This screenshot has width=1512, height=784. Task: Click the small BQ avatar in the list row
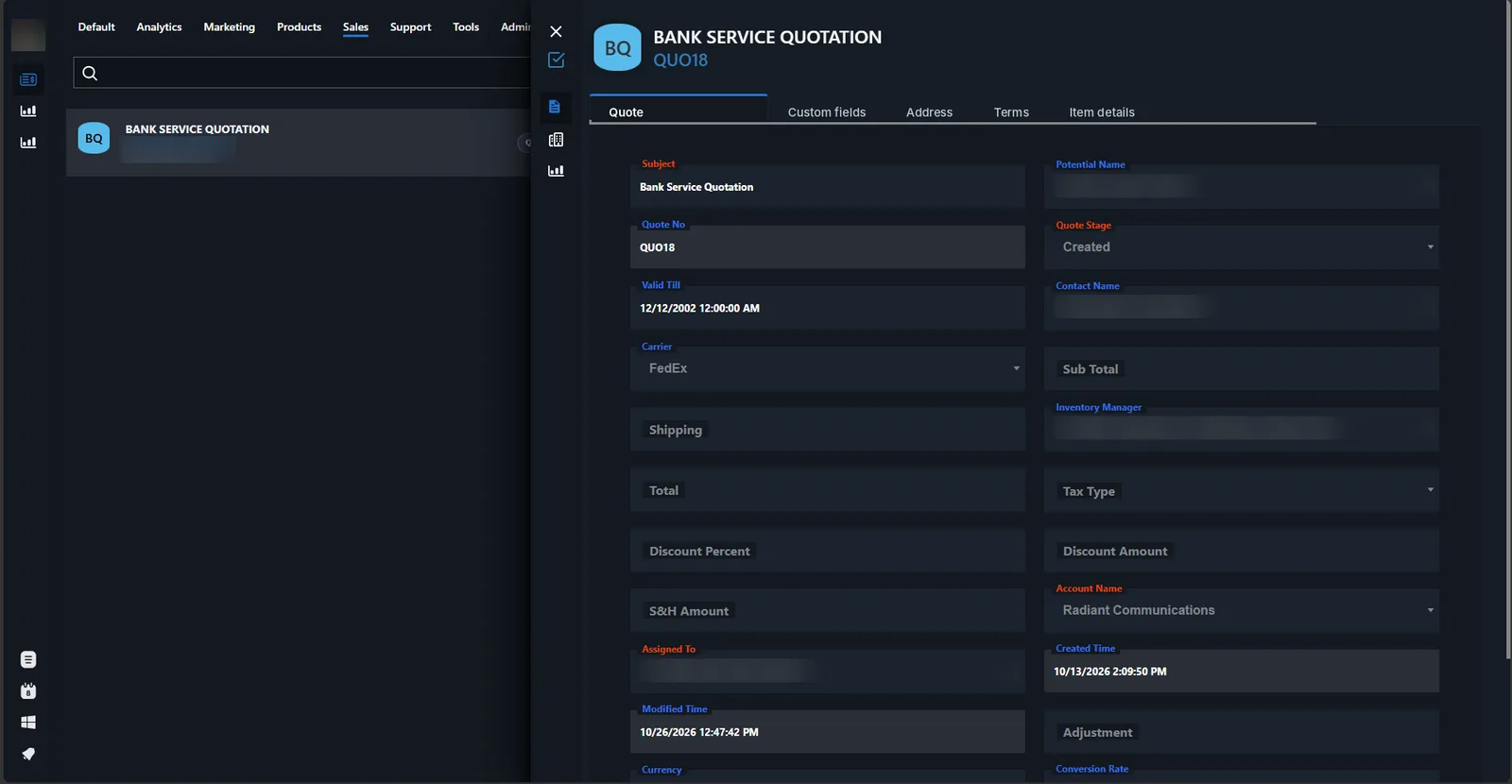(x=94, y=138)
